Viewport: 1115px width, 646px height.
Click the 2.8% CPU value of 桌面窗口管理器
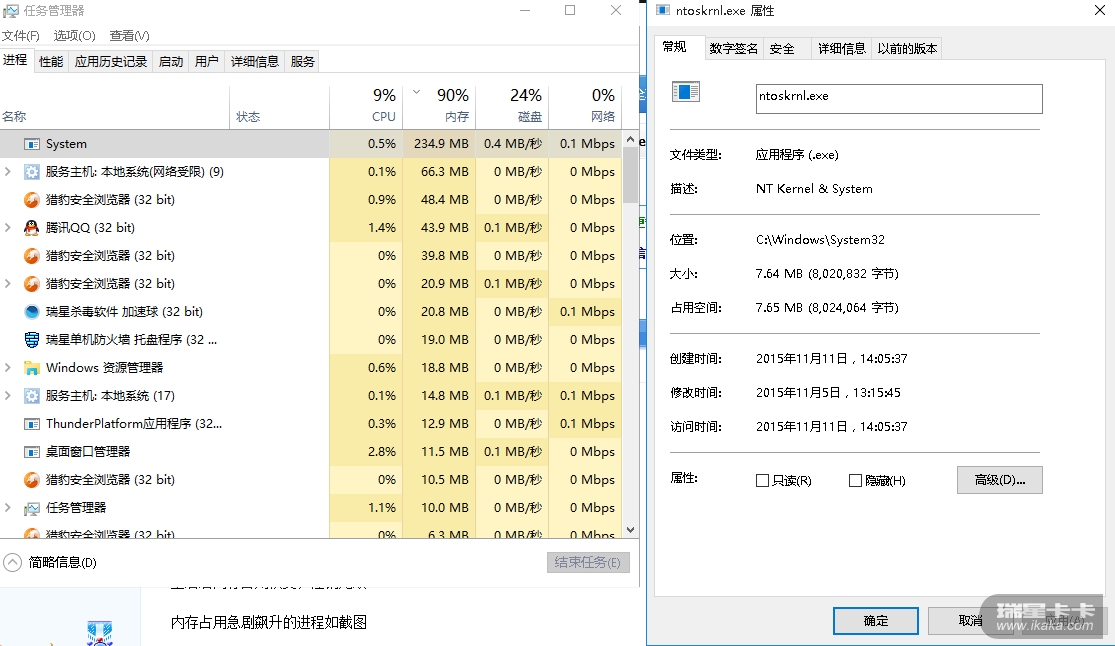[382, 452]
